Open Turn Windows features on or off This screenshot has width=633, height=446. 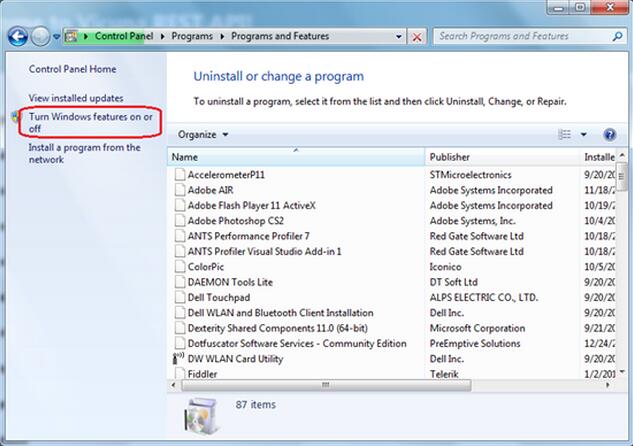coord(90,122)
